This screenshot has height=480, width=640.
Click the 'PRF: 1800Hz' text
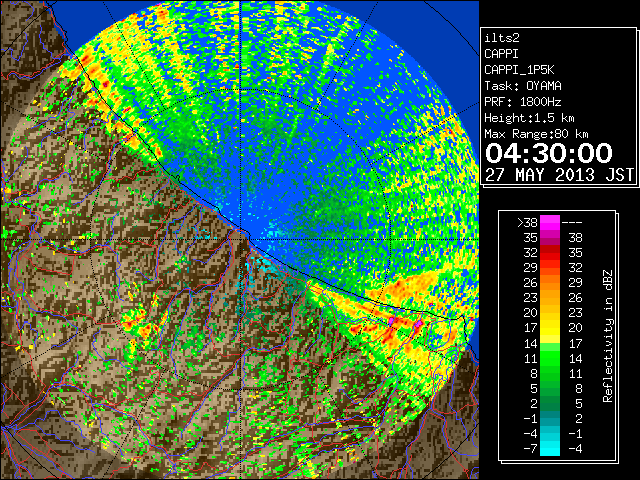[x=522, y=102]
